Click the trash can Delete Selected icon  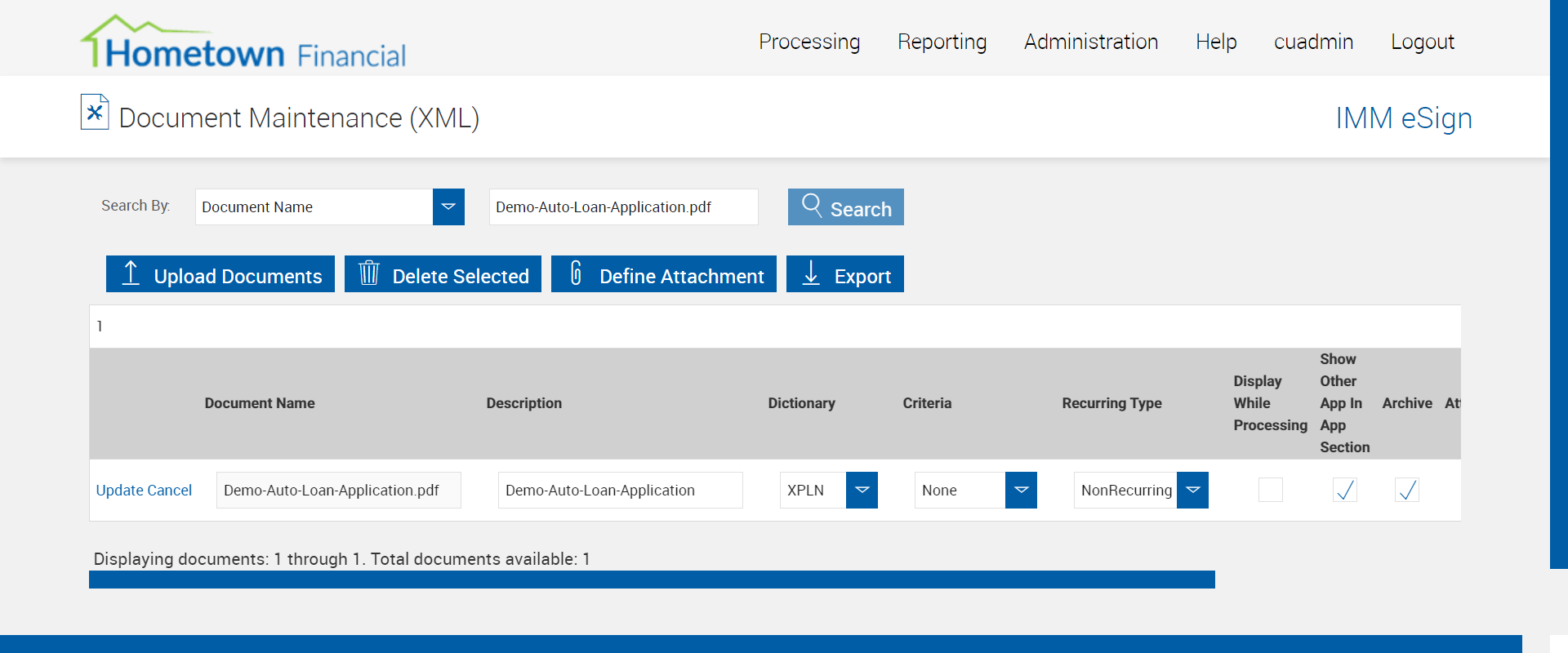pos(369,273)
